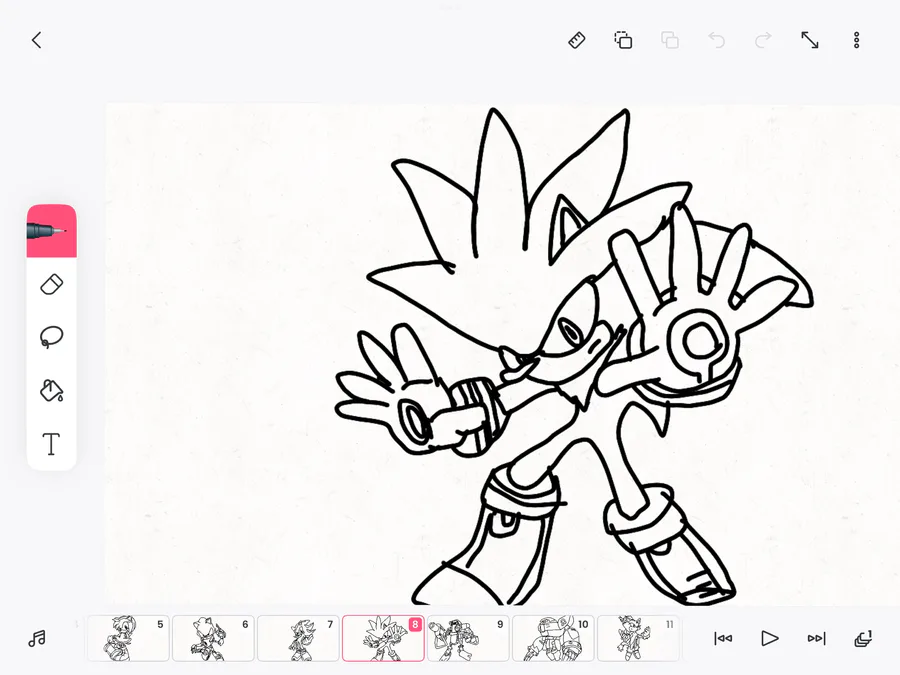This screenshot has width=900, height=675.
Task: Redo the last action
Action: click(x=763, y=40)
